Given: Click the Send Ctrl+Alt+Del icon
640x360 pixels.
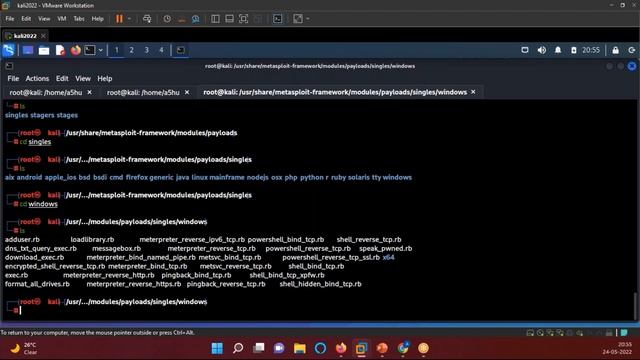Looking at the screenshot, I should coord(147,19).
